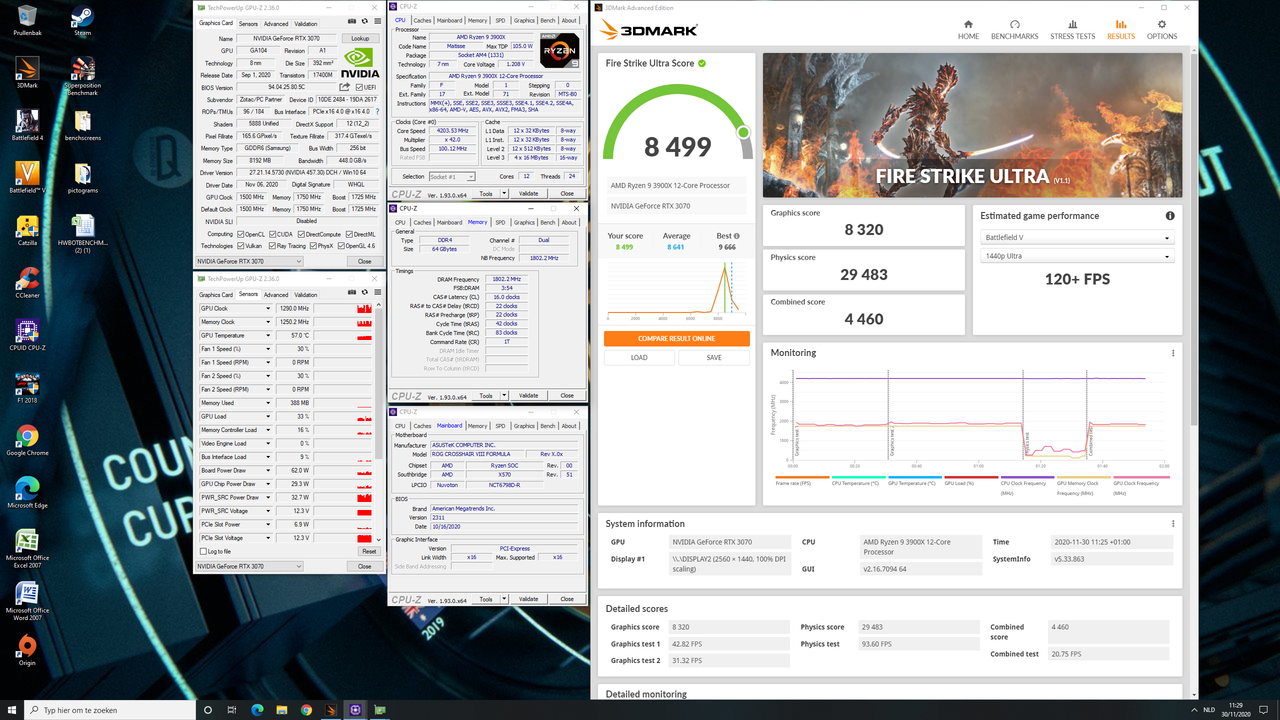Click camera icon in GPU-Z Sensors window
Screen dimensions: 1280x720
351,293
